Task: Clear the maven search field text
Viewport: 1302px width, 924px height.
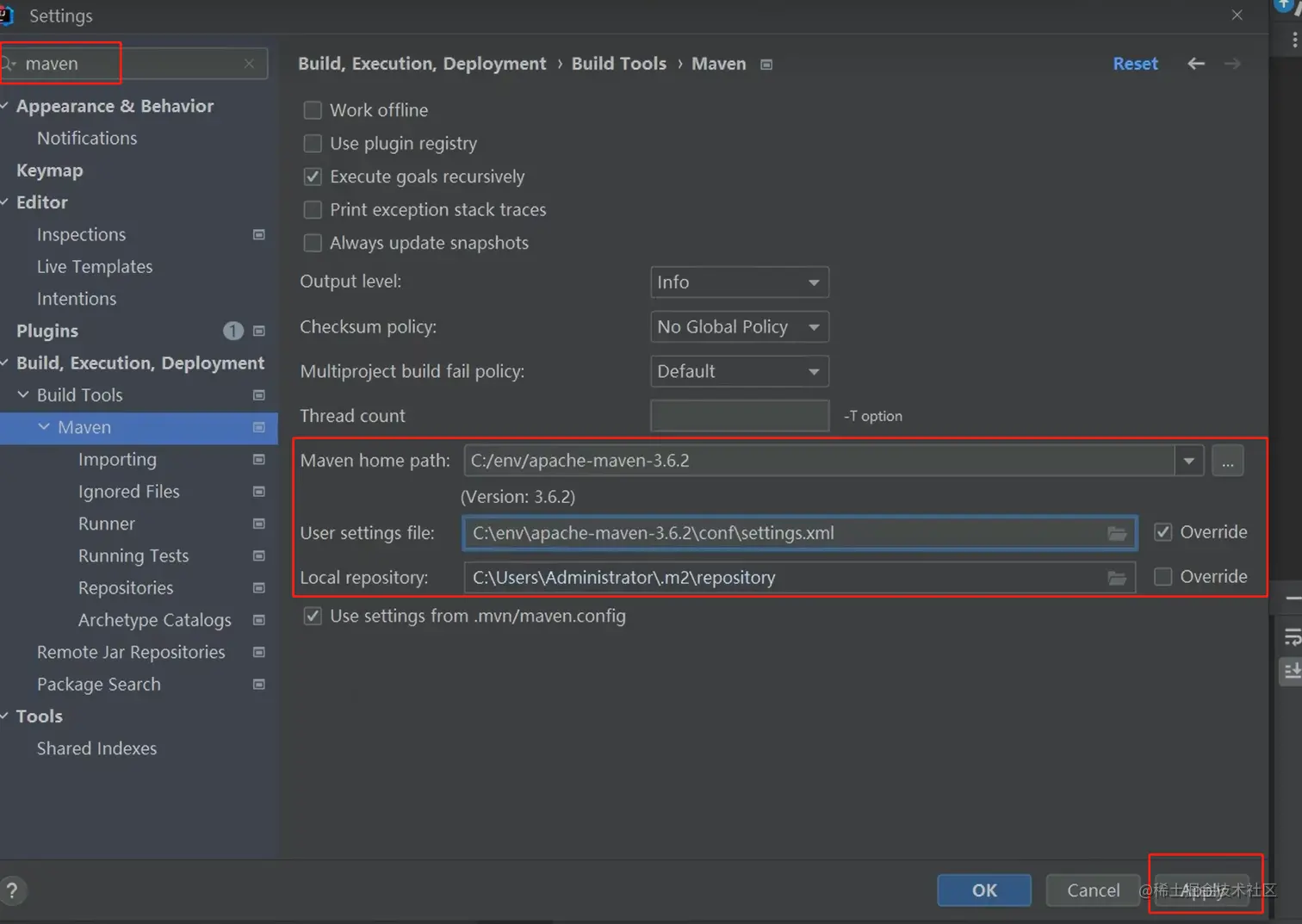Action: coord(249,64)
